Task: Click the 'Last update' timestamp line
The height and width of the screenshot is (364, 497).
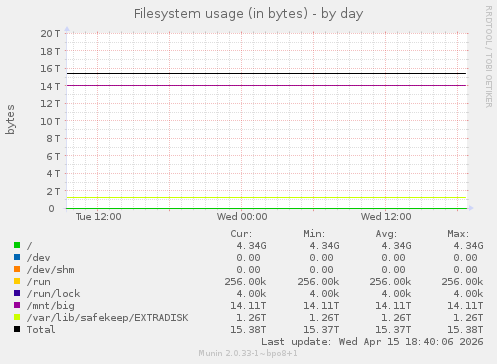Action: [x=372, y=342]
